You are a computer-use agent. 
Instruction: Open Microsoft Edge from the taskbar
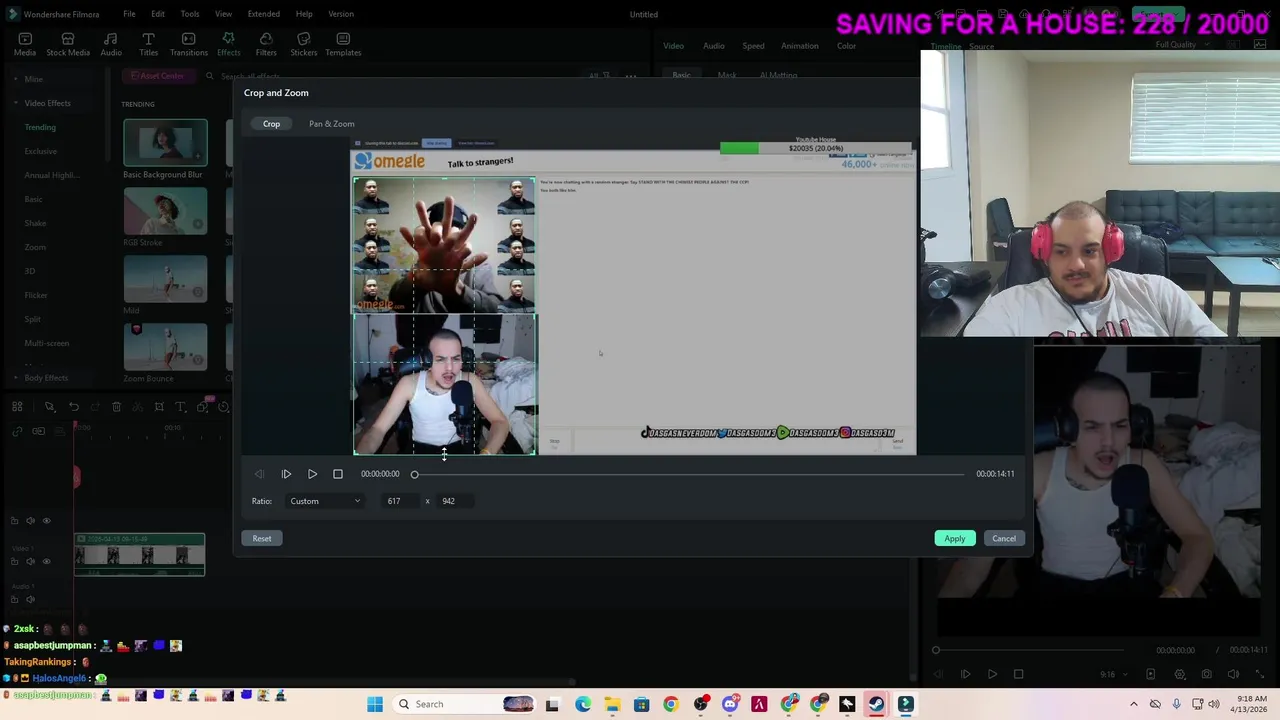[583, 704]
